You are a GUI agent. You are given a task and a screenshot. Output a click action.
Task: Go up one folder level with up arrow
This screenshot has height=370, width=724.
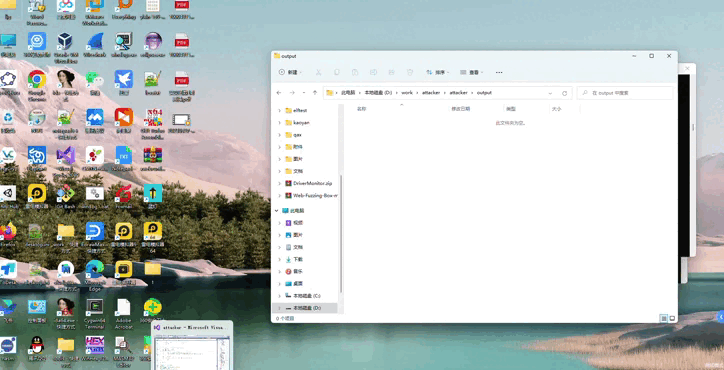tap(315, 93)
